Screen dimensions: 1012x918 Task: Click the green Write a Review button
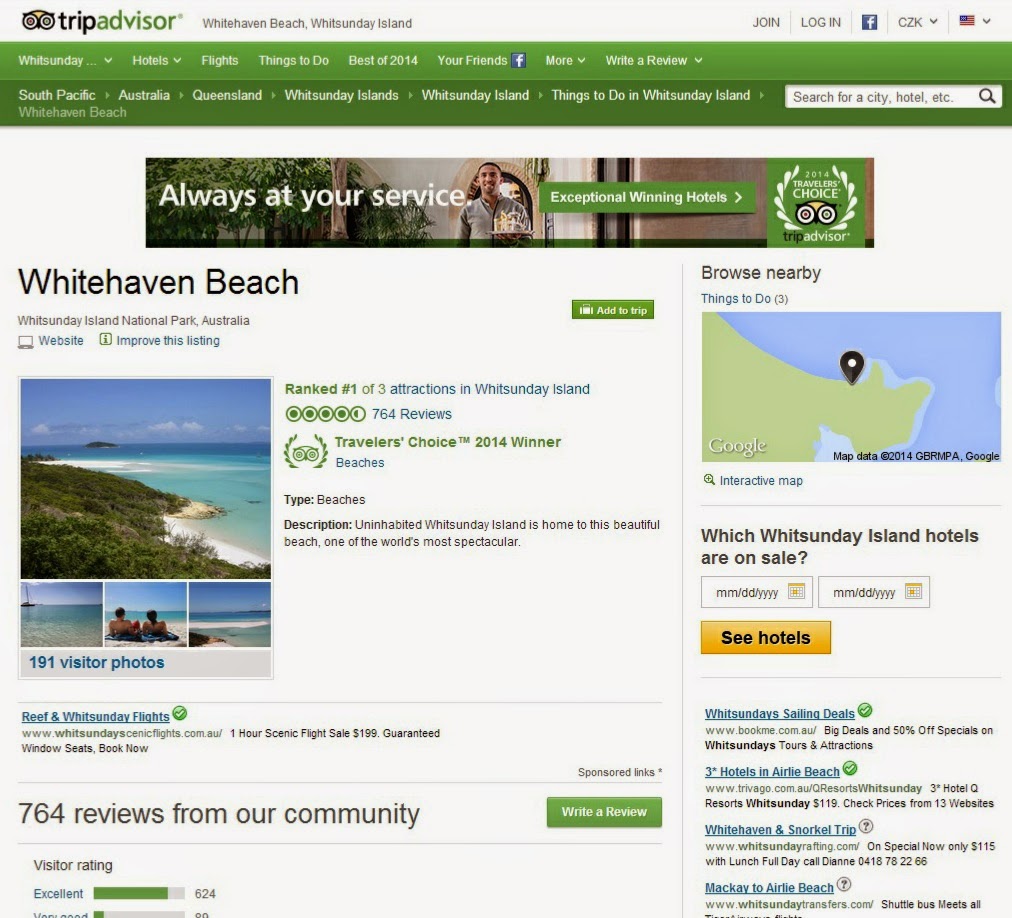pyautogui.click(x=604, y=812)
